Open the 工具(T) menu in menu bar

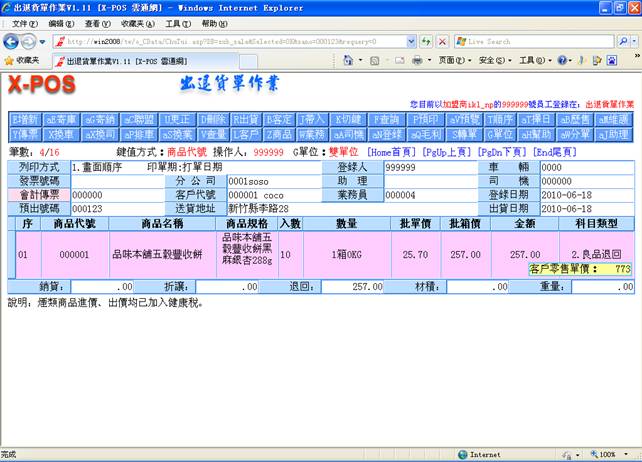pyautogui.click(x=177, y=23)
